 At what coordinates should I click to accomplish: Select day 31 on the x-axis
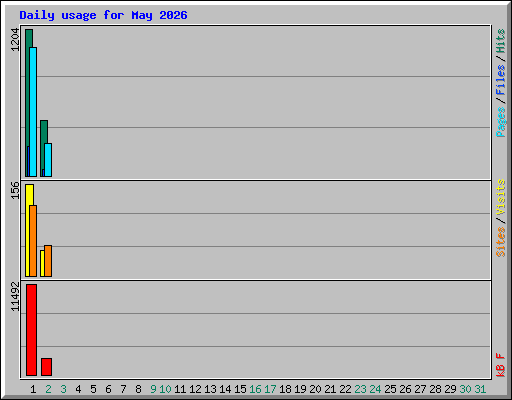[480, 389]
